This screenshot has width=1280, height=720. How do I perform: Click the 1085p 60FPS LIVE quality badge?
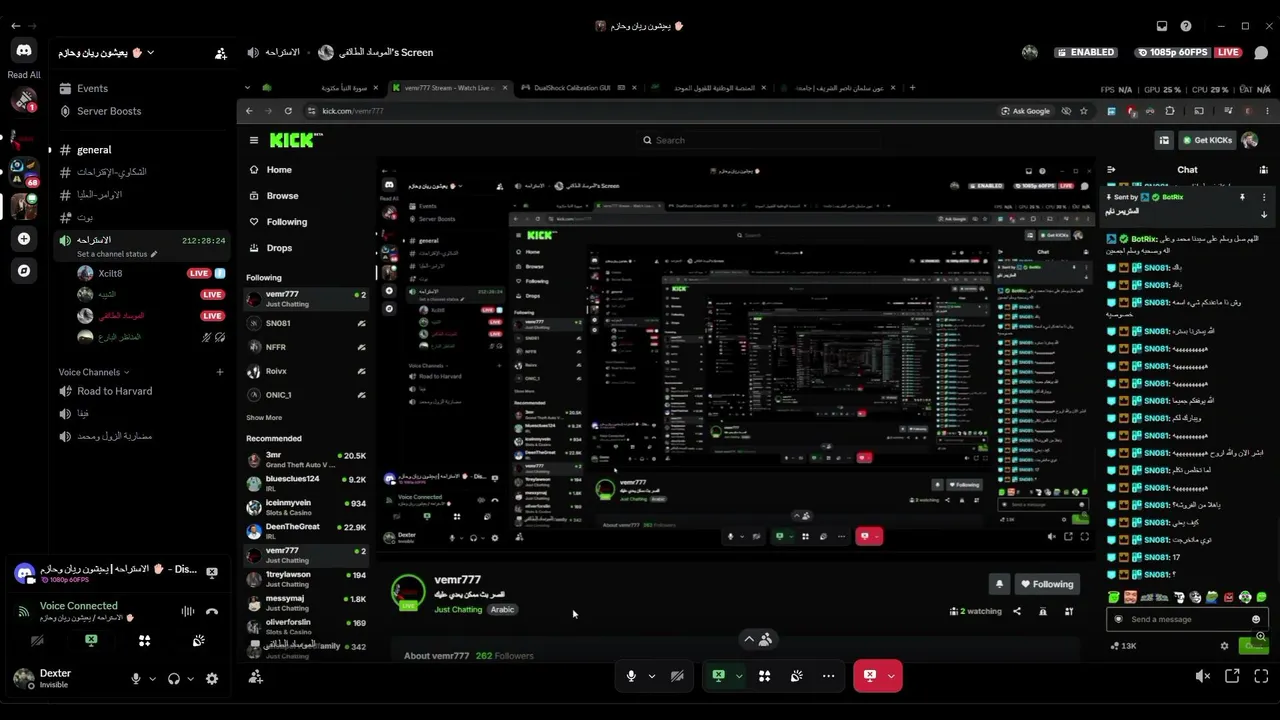pos(1189,52)
